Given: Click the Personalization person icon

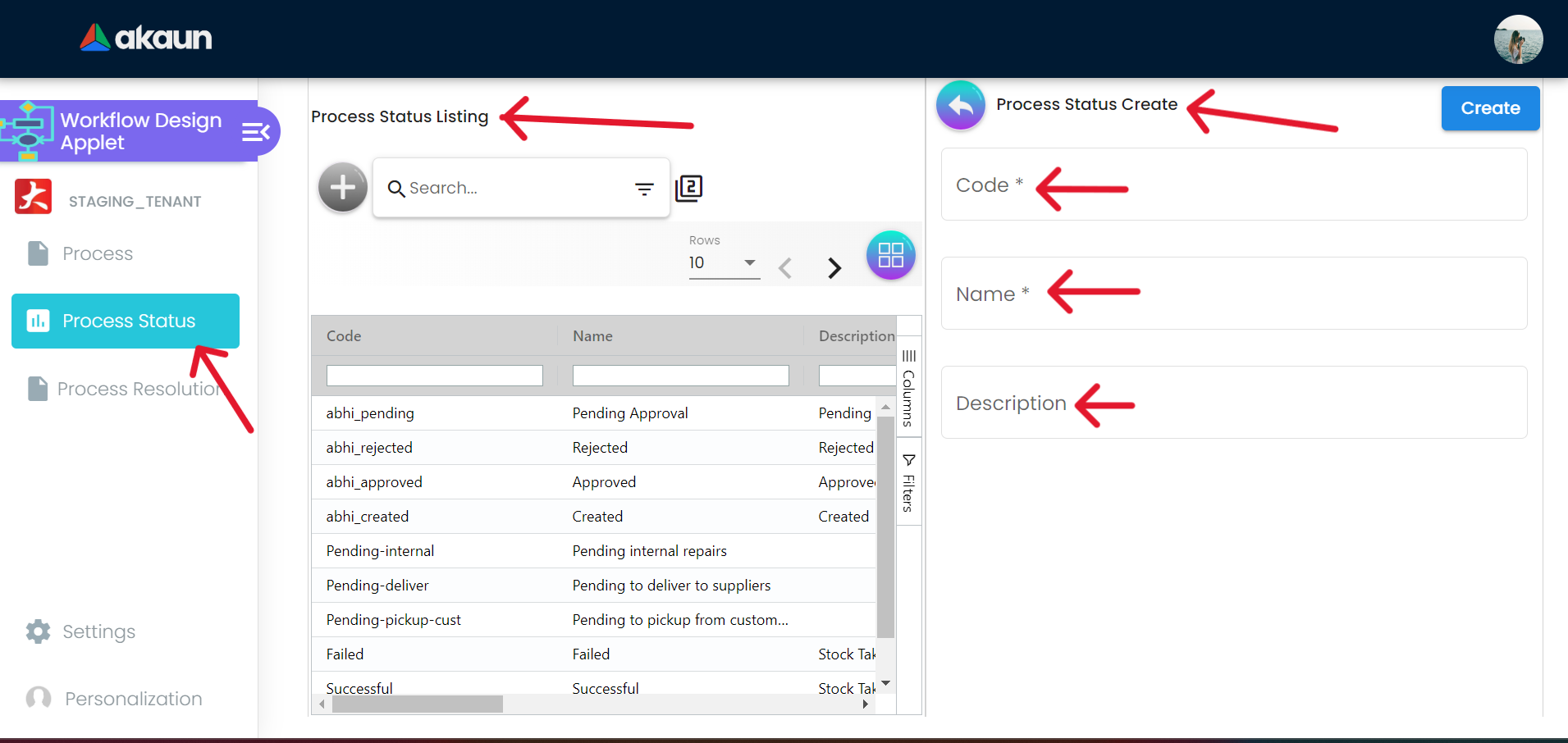Looking at the screenshot, I should (39, 698).
